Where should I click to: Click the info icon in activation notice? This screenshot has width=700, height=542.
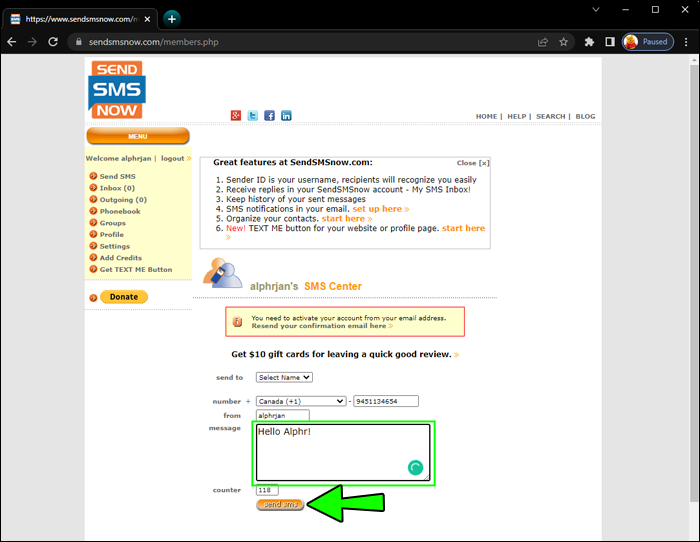coord(238,321)
